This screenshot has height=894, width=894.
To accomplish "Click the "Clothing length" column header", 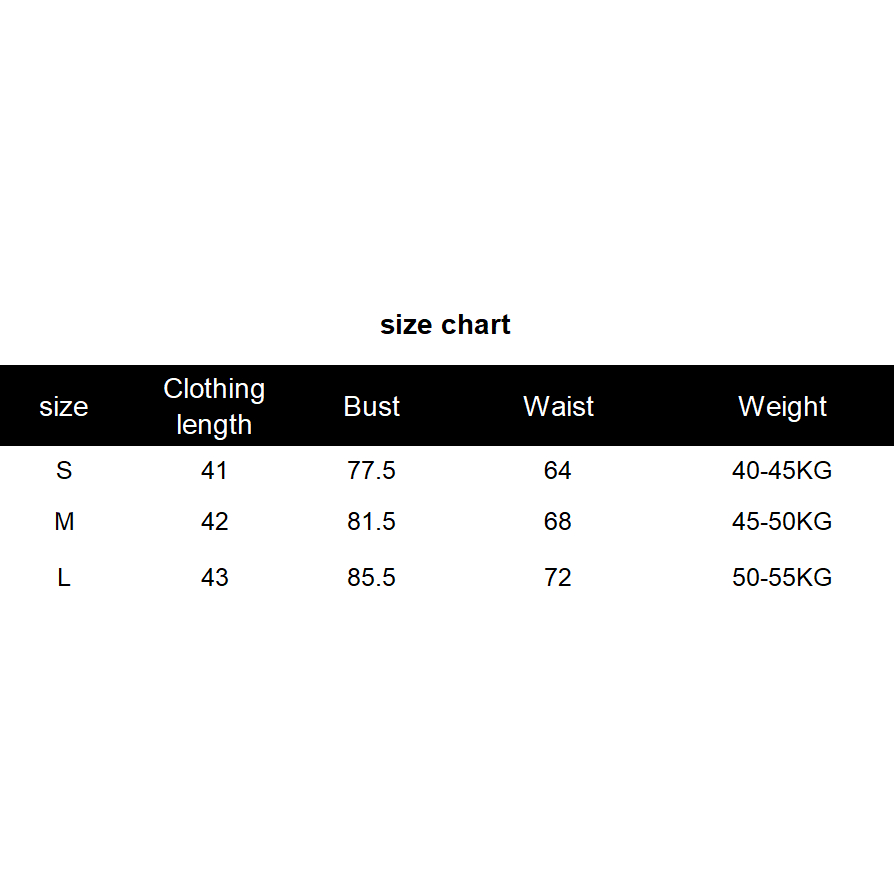I will 214,406.
